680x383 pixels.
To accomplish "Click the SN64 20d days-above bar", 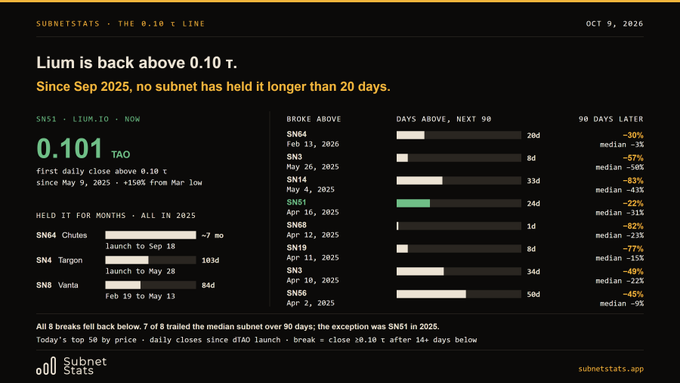I will tap(459, 135).
